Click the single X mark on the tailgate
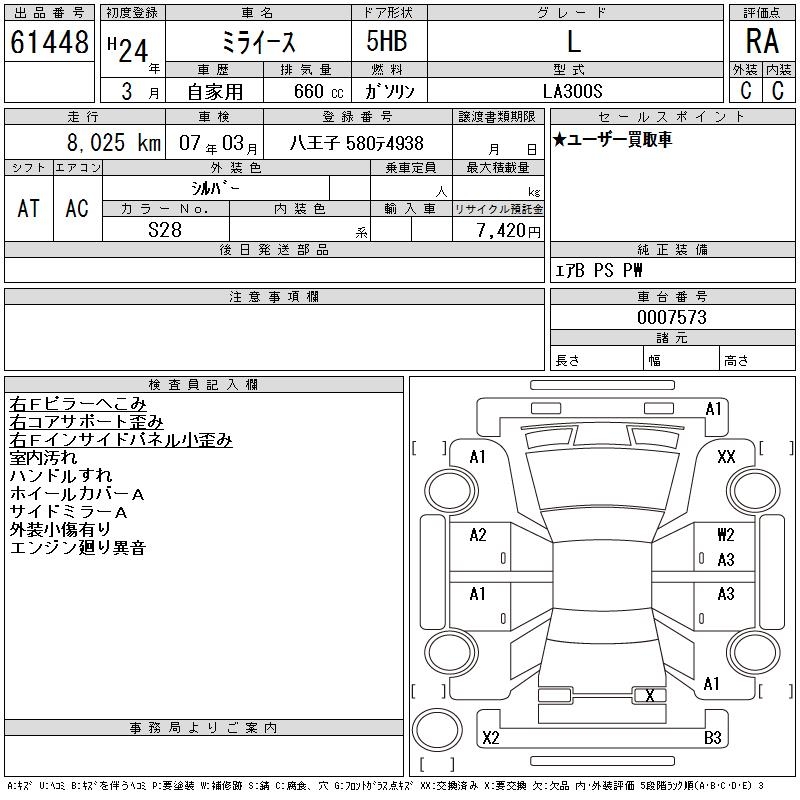 649,696
